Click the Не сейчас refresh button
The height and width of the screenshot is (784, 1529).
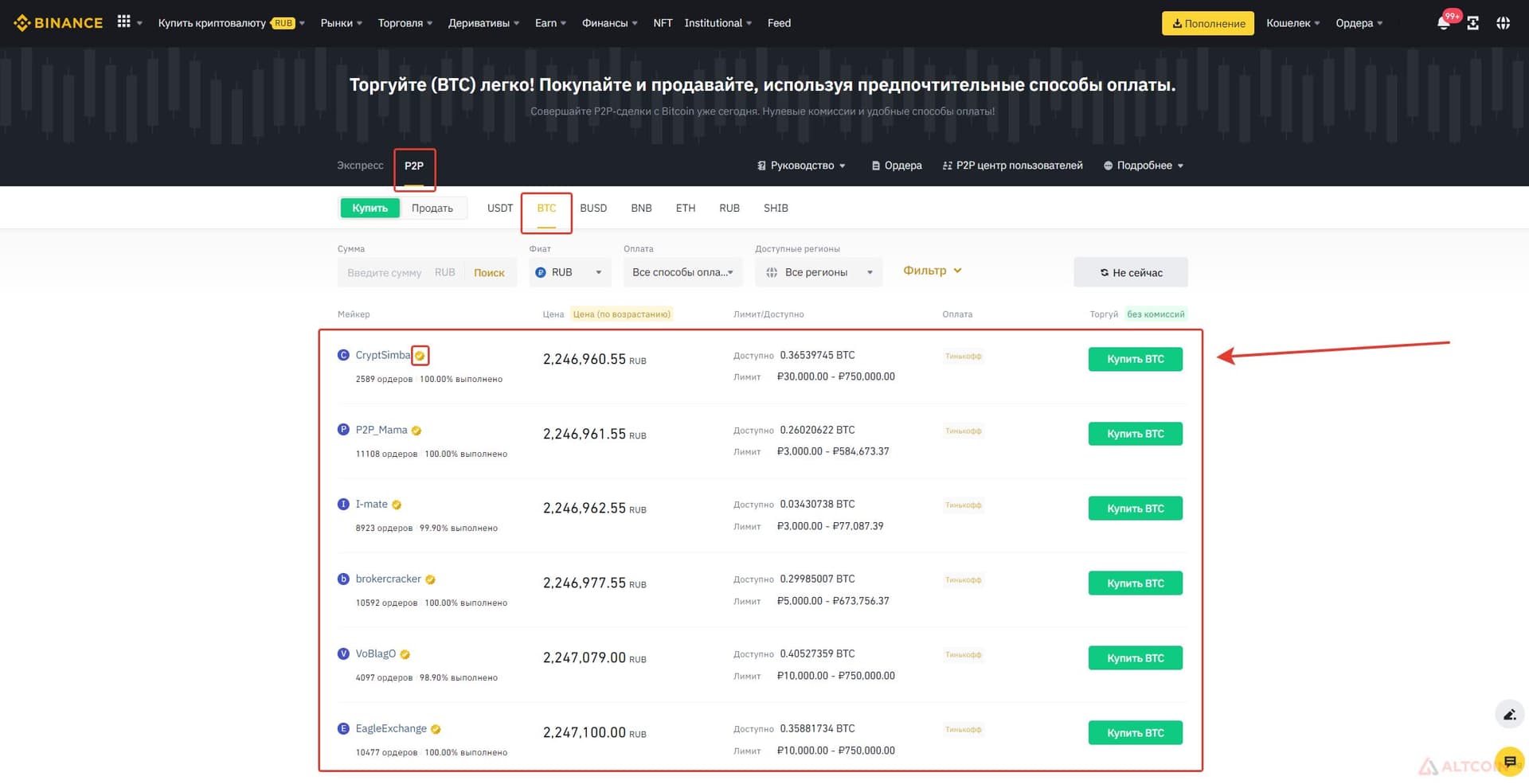(1131, 272)
